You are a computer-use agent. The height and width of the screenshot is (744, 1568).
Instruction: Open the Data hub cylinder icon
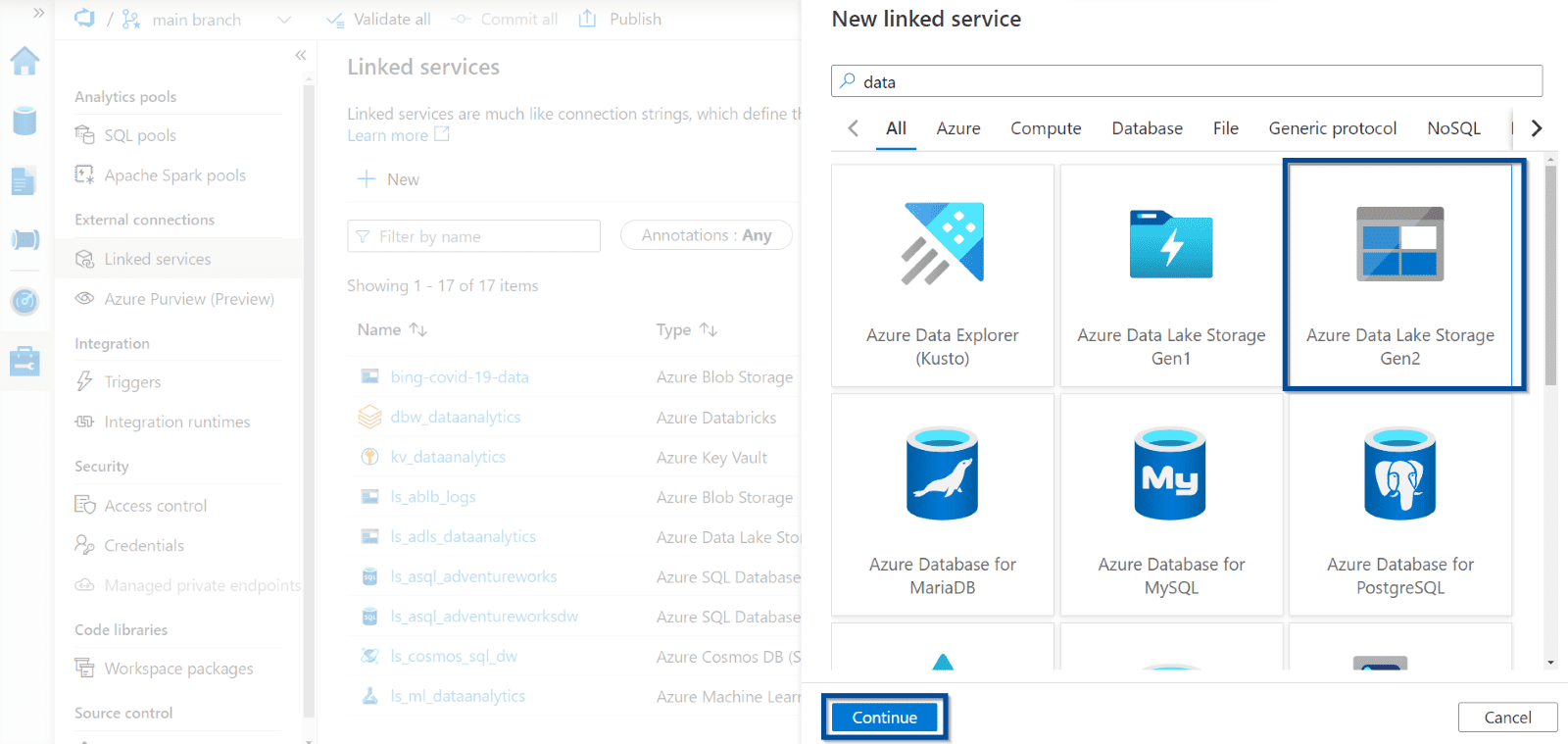click(x=24, y=121)
